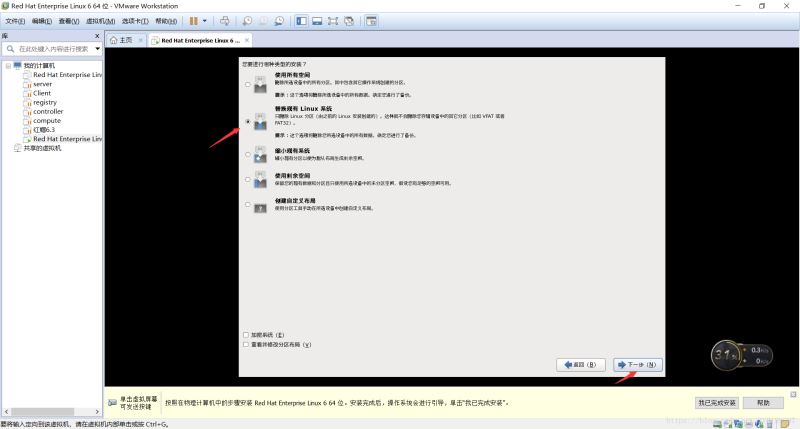Click the pause virtual machine toolbar icon
This screenshot has height=429, width=800.
[193, 20]
